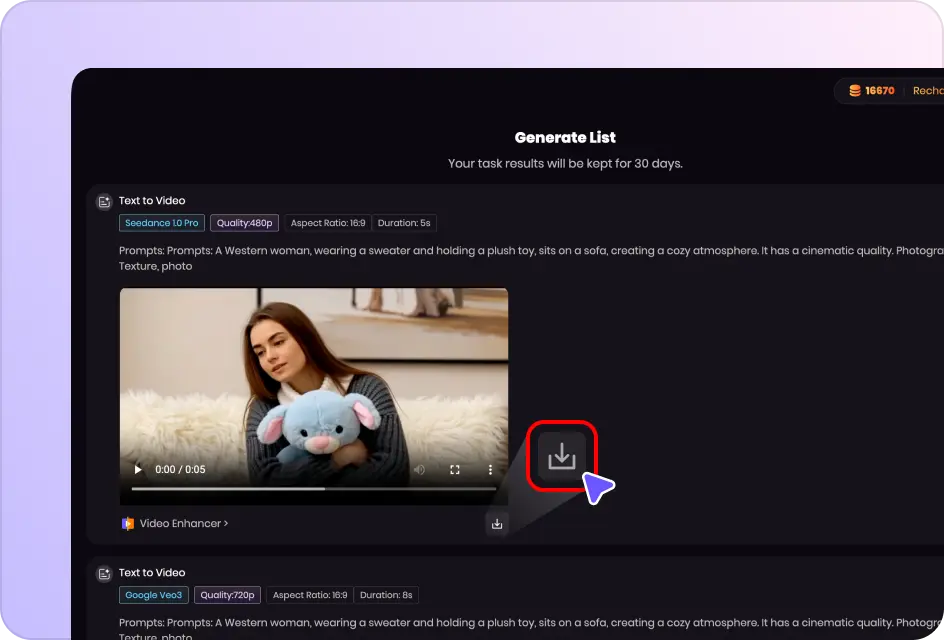Click the 16670 credits balance
Viewport: 944px width, 640px height.
tap(880, 91)
